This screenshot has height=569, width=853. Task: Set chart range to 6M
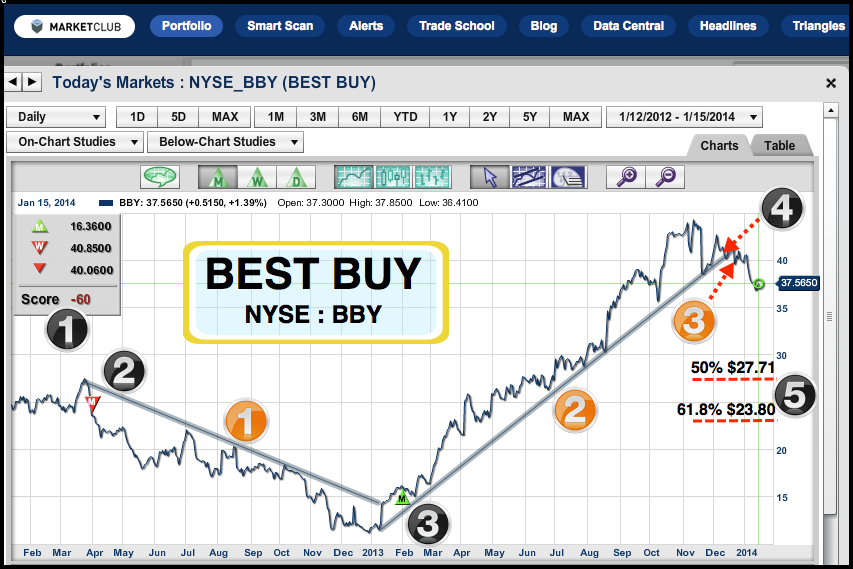(x=360, y=117)
